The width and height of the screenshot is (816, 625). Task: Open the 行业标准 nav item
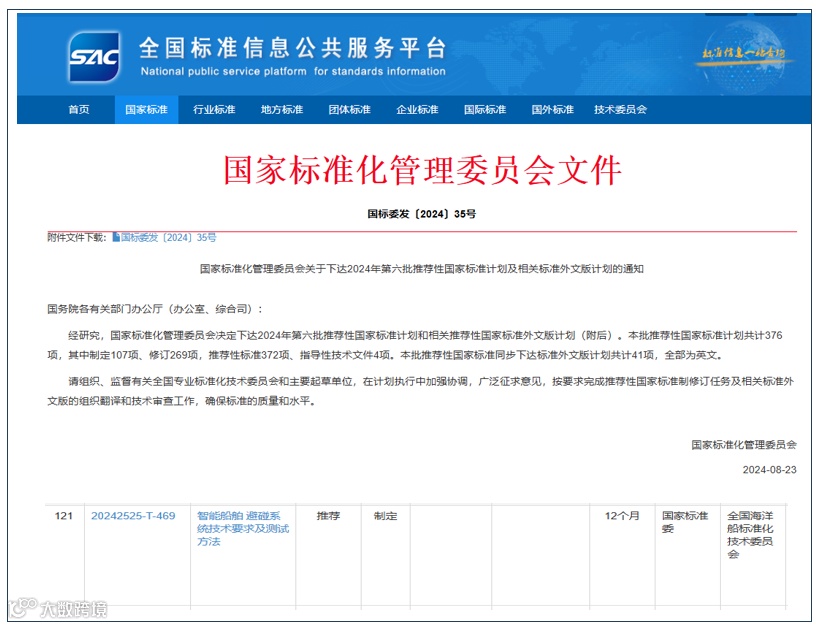click(x=214, y=110)
